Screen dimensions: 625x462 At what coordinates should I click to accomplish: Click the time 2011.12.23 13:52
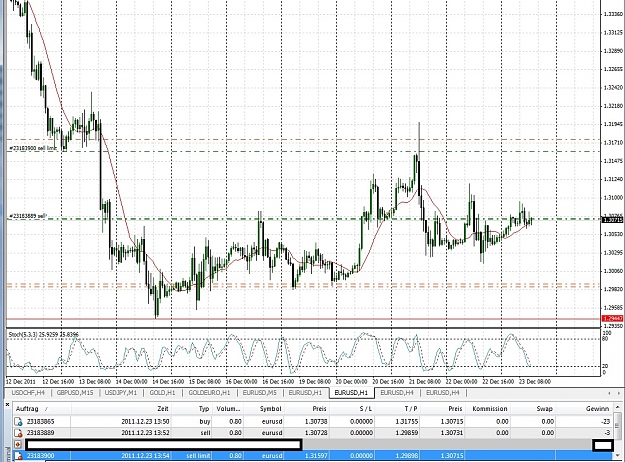[x=145, y=433]
